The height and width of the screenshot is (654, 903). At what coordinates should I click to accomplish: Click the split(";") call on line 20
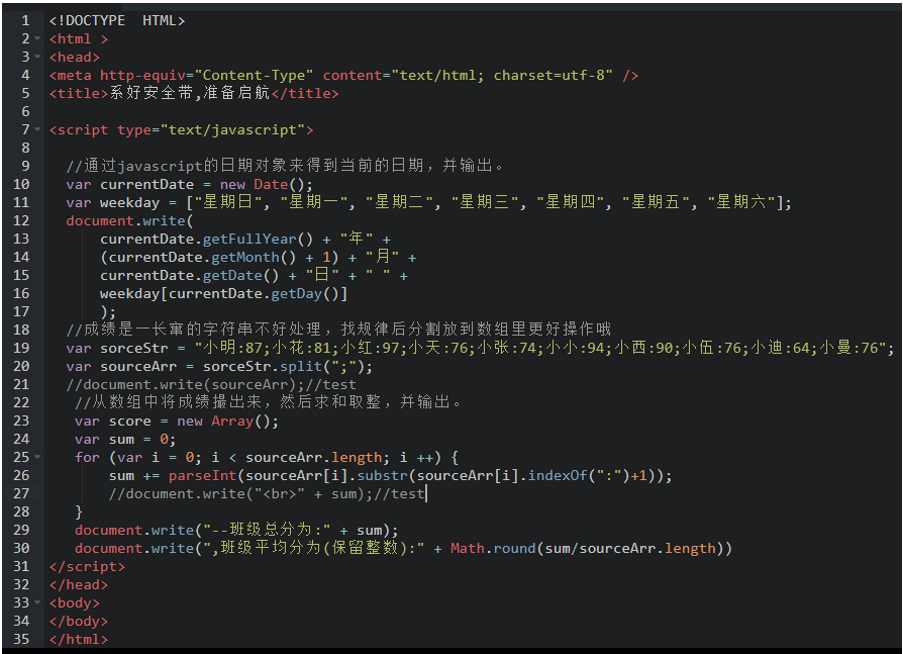(321, 367)
